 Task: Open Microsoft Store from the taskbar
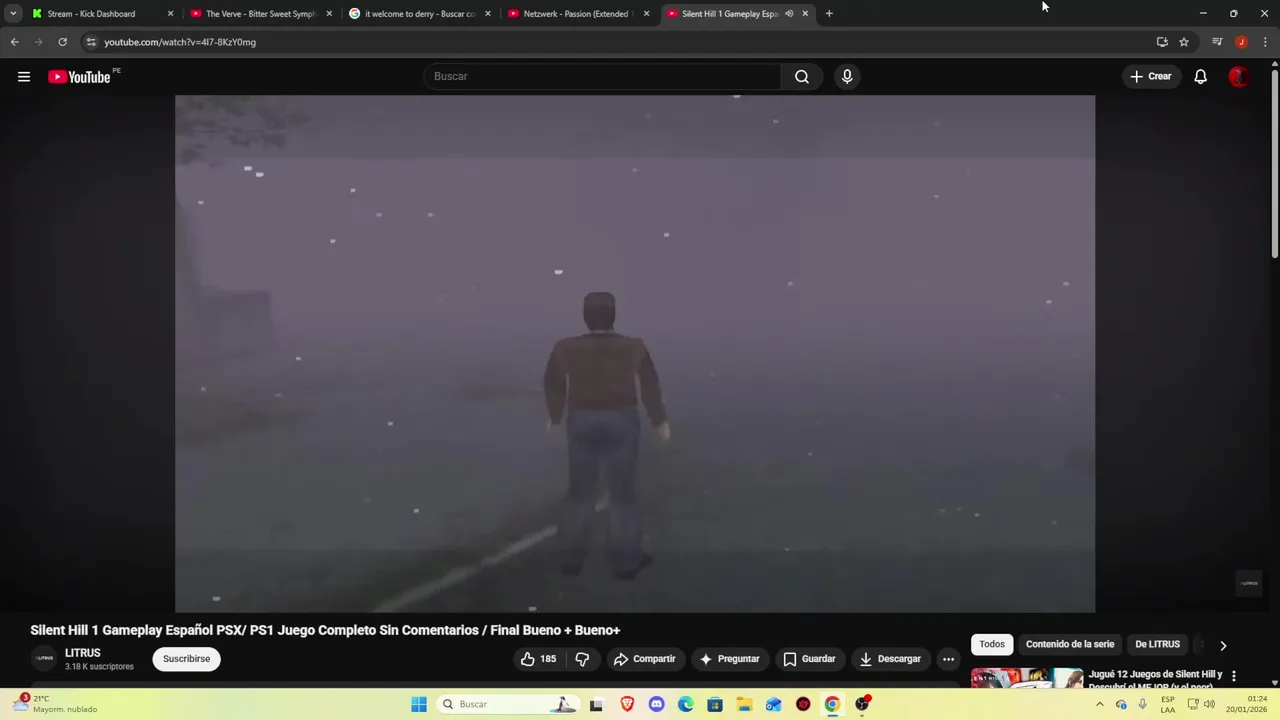click(715, 704)
